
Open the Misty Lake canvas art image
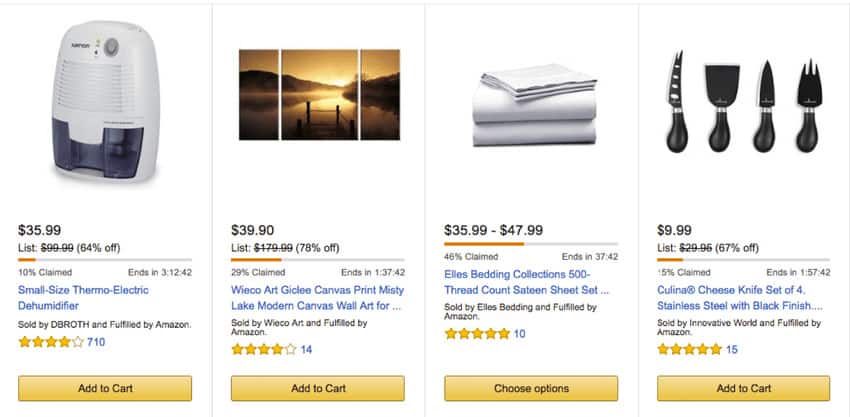click(x=319, y=94)
